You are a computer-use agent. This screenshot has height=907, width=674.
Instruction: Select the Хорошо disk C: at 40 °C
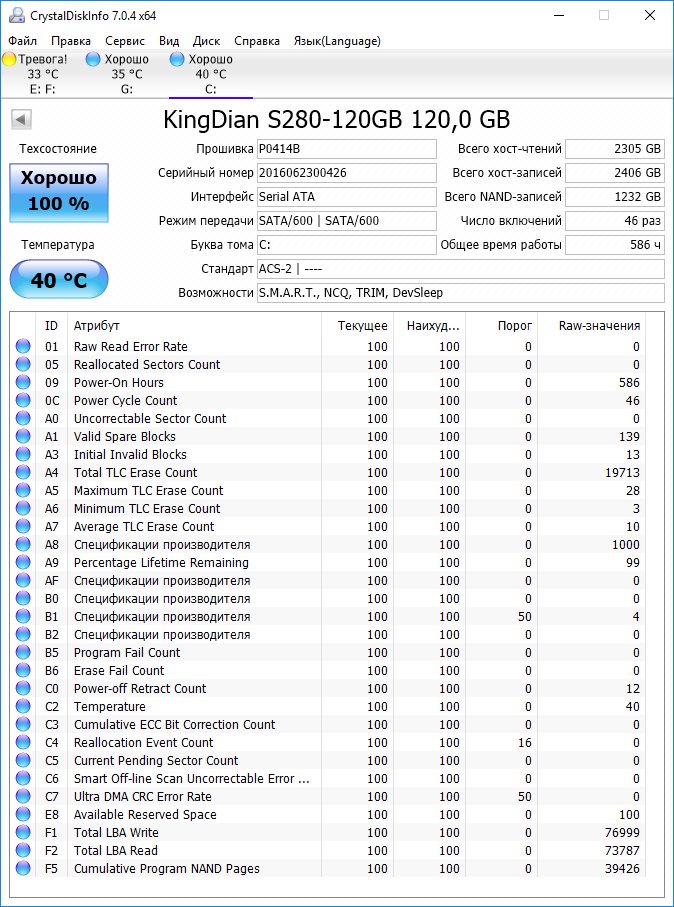point(211,74)
